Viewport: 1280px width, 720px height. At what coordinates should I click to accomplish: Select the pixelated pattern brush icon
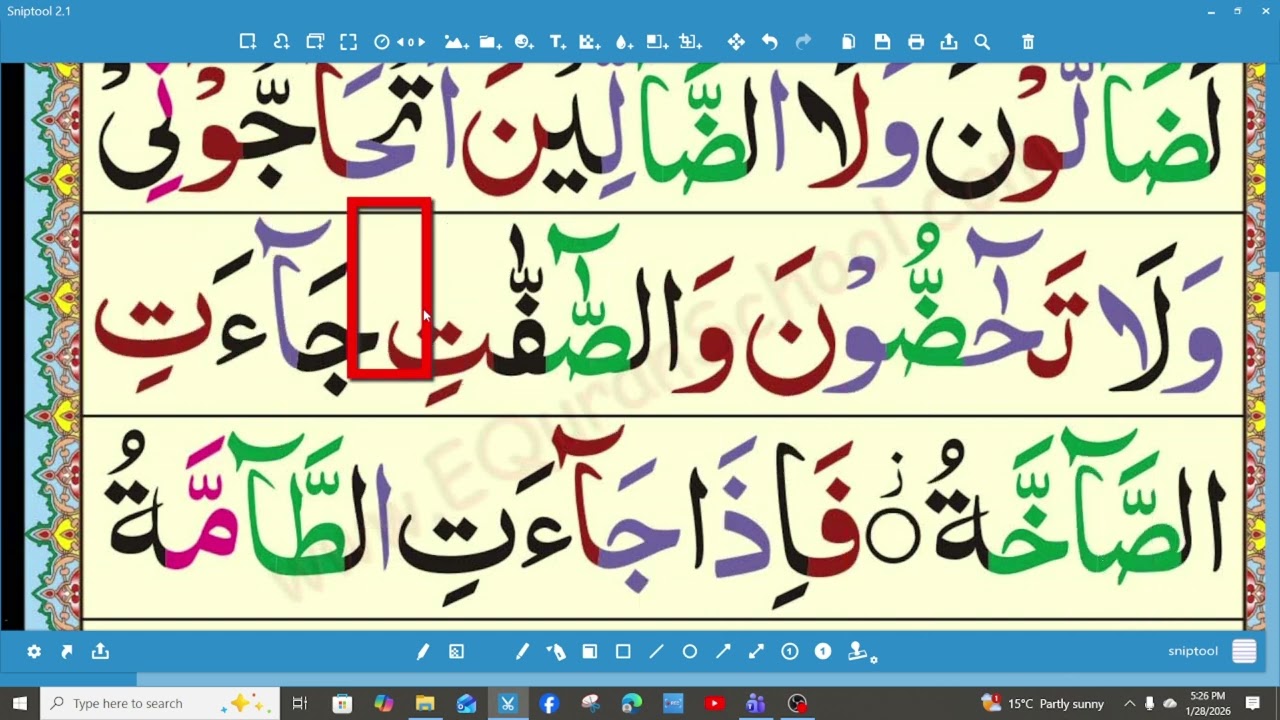coord(456,652)
